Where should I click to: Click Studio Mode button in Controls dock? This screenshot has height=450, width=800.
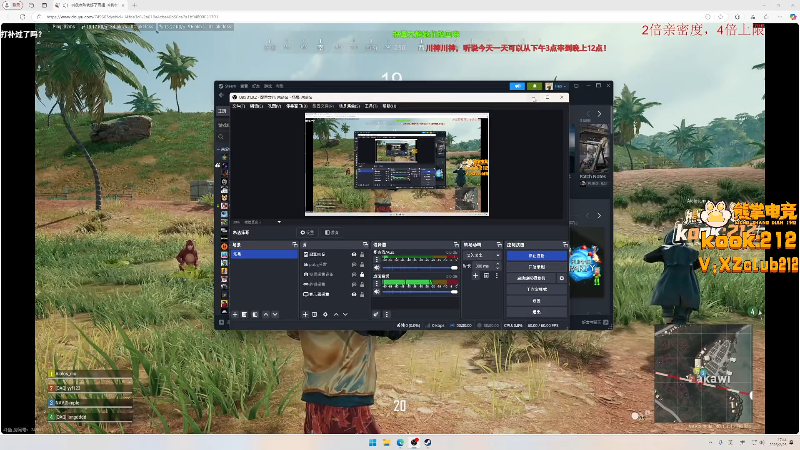point(537,289)
